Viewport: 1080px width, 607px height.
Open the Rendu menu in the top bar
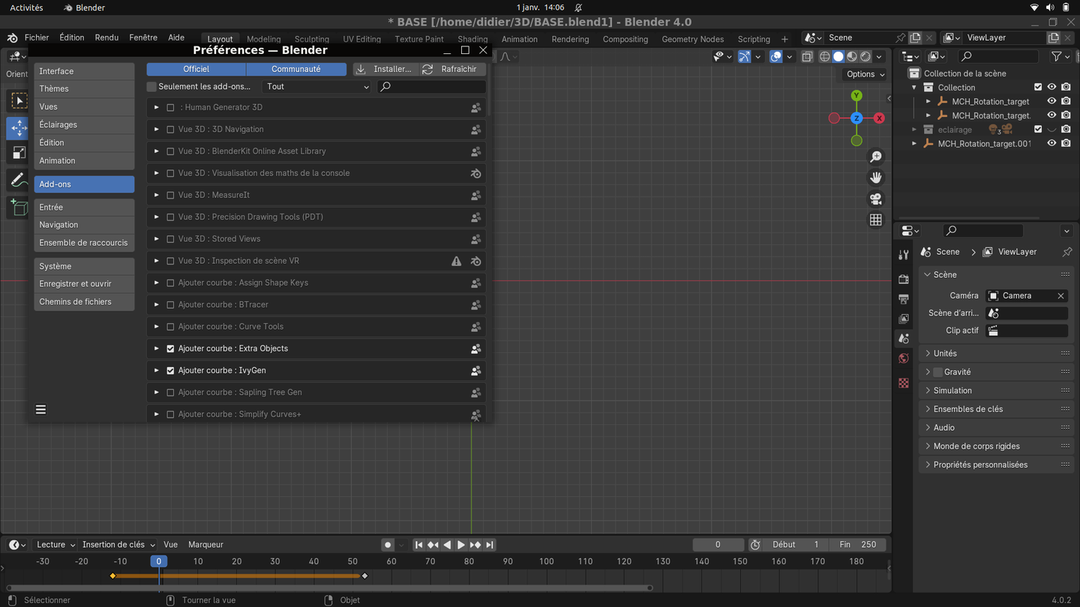(106, 38)
